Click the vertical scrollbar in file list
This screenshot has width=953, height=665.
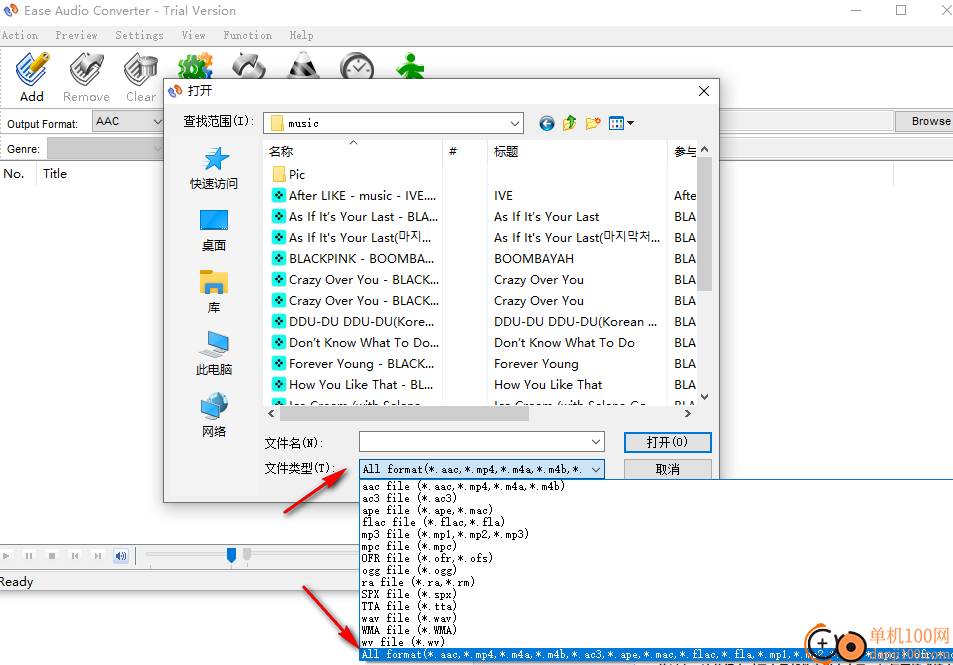[x=704, y=224]
